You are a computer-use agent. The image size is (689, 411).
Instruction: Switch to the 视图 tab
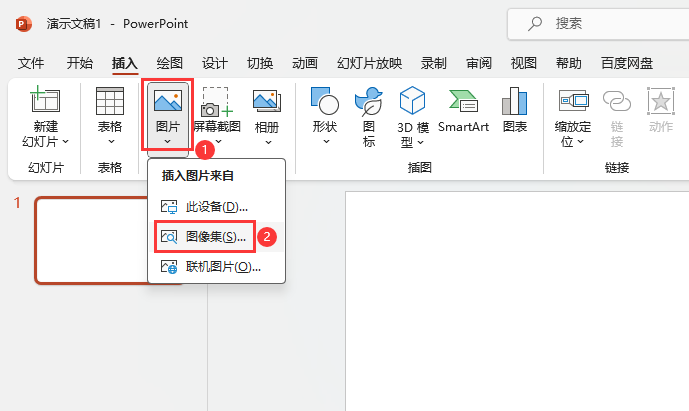pyautogui.click(x=524, y=63)
